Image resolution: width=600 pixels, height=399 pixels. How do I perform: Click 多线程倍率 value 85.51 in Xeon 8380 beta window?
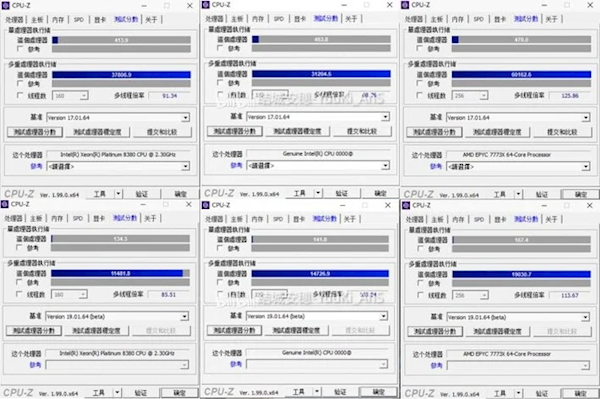pos(168,295)
